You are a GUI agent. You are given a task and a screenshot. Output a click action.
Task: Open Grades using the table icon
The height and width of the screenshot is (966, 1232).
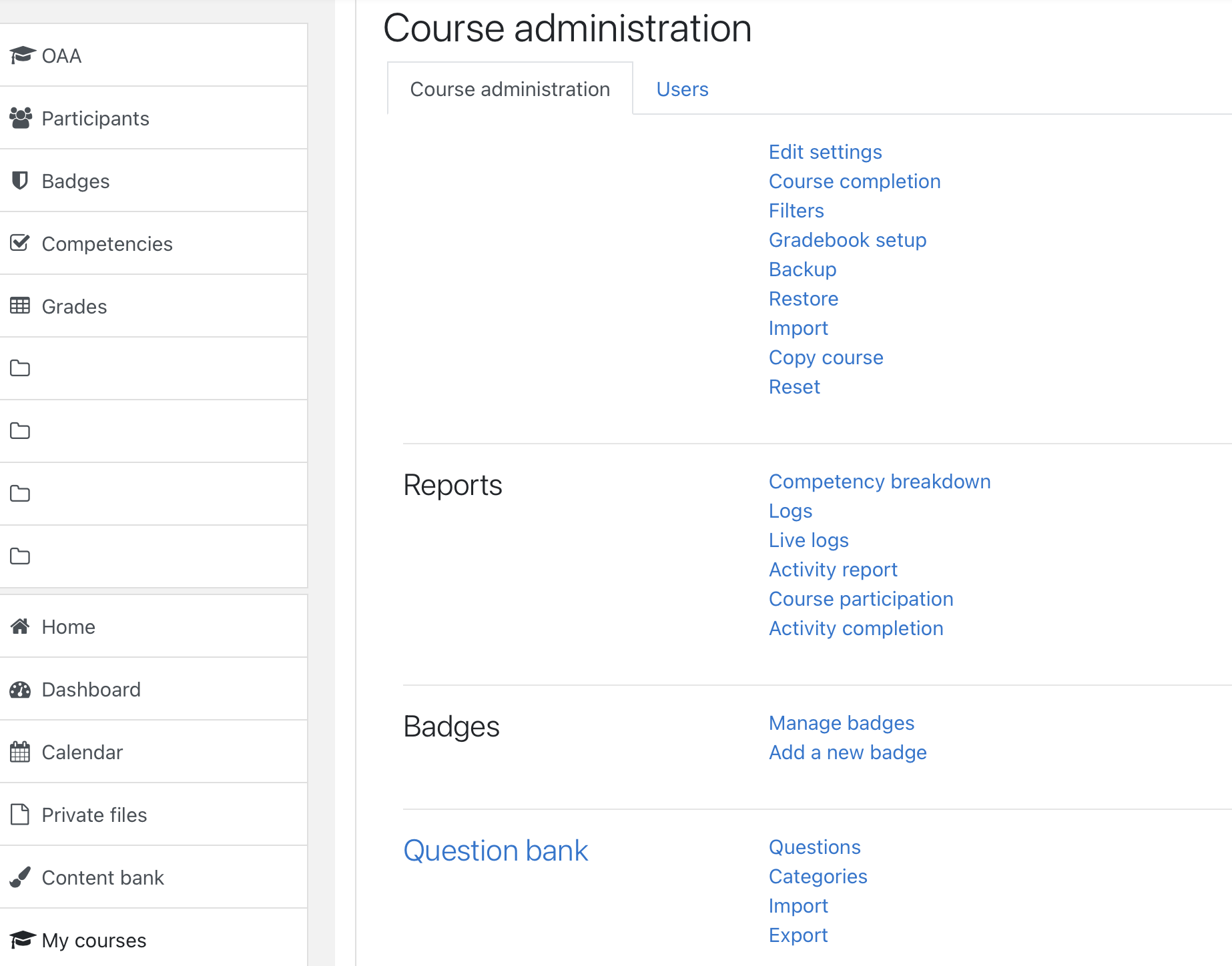tap(20, 306)
